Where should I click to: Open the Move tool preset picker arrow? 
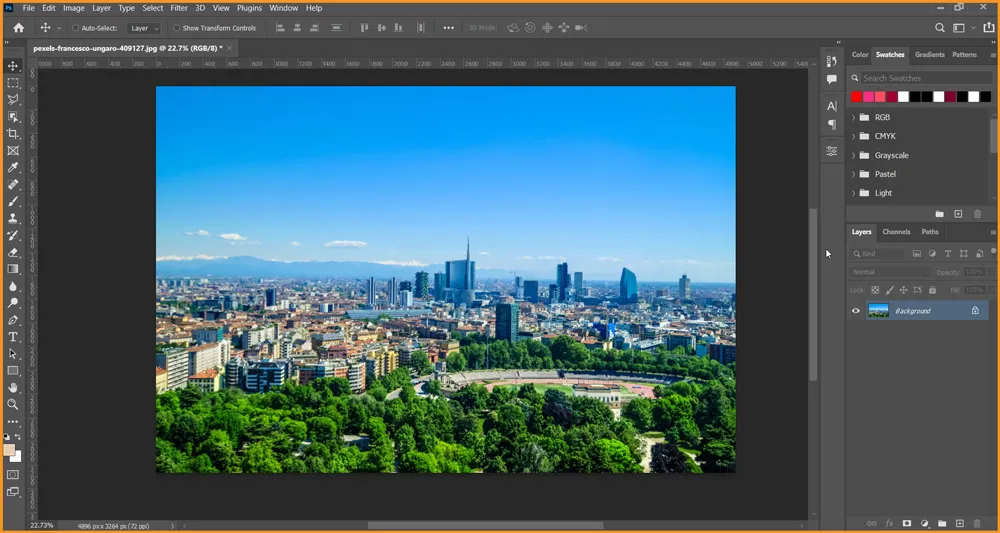click(x=59, y=28)
